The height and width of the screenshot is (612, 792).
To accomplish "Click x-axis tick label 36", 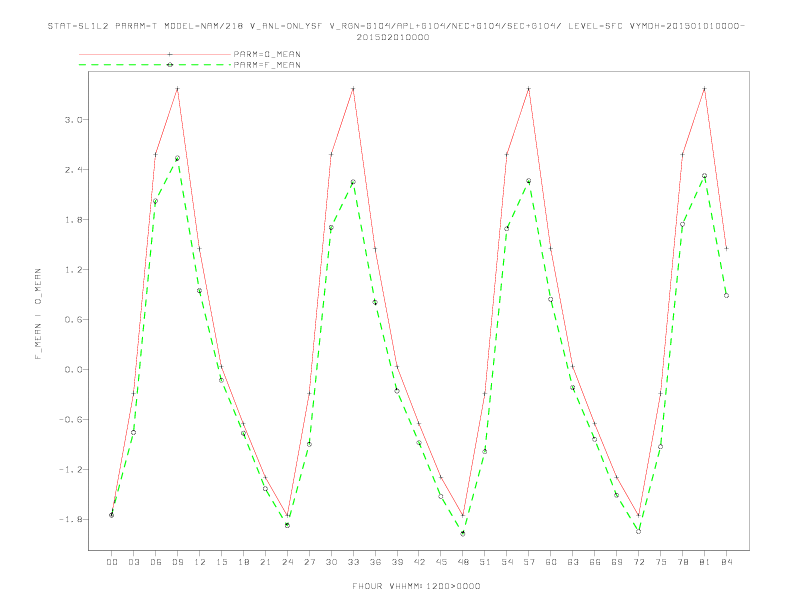I will (x=375, y=562).
